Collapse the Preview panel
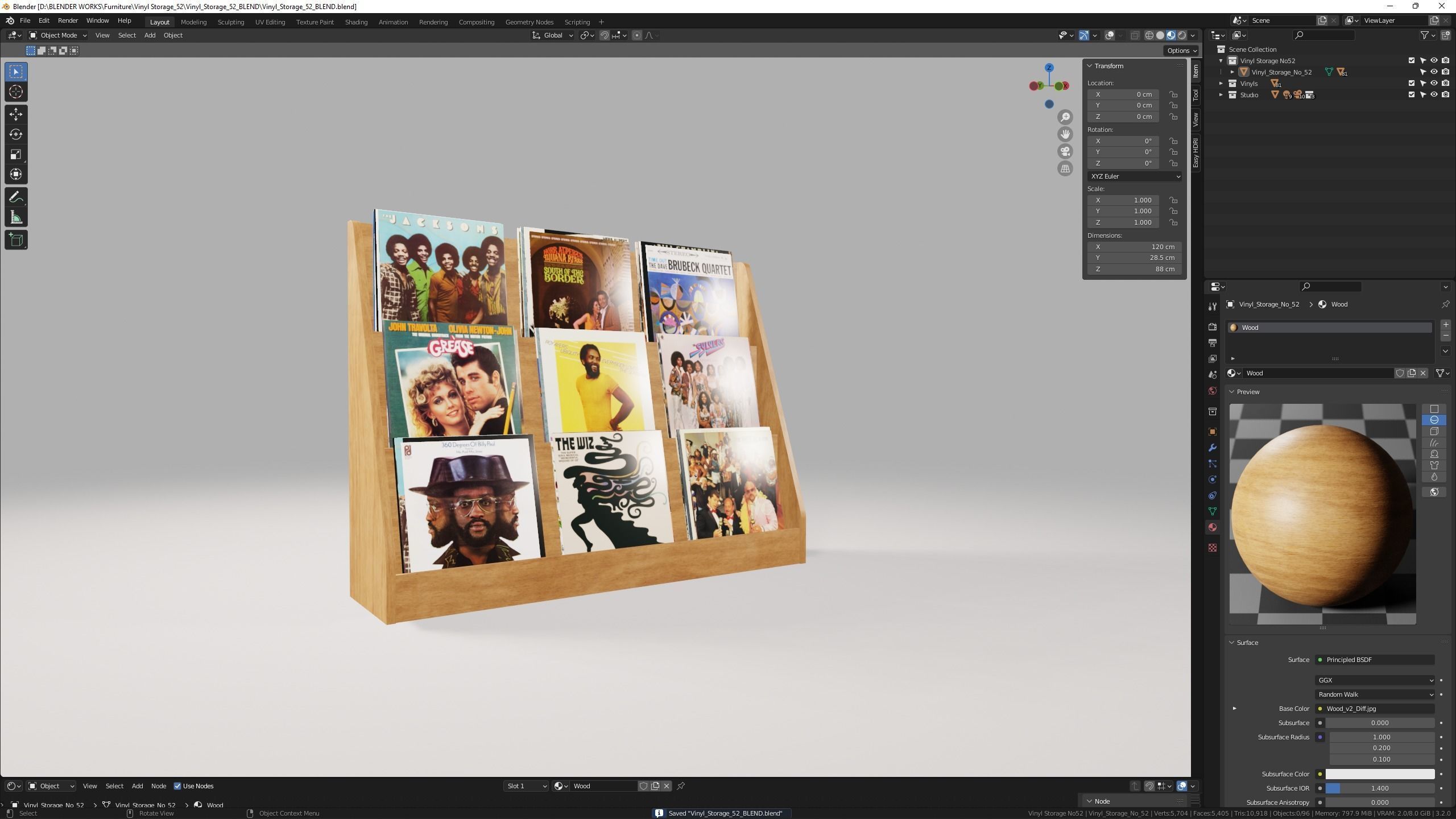Screen dimensions: 1456x819 point(1232,392)
